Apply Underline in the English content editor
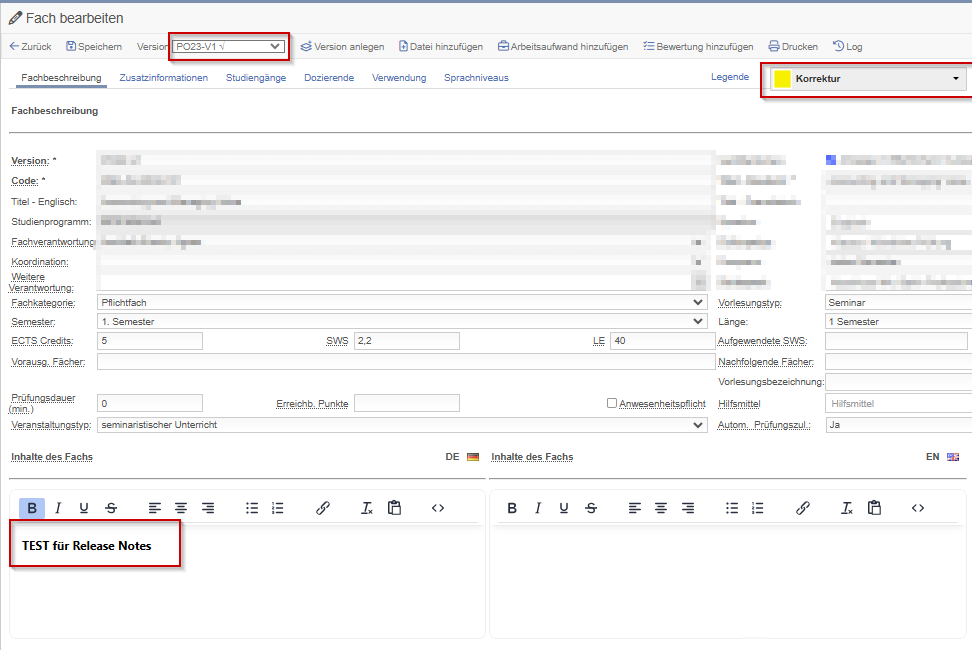 pos(563,508)
